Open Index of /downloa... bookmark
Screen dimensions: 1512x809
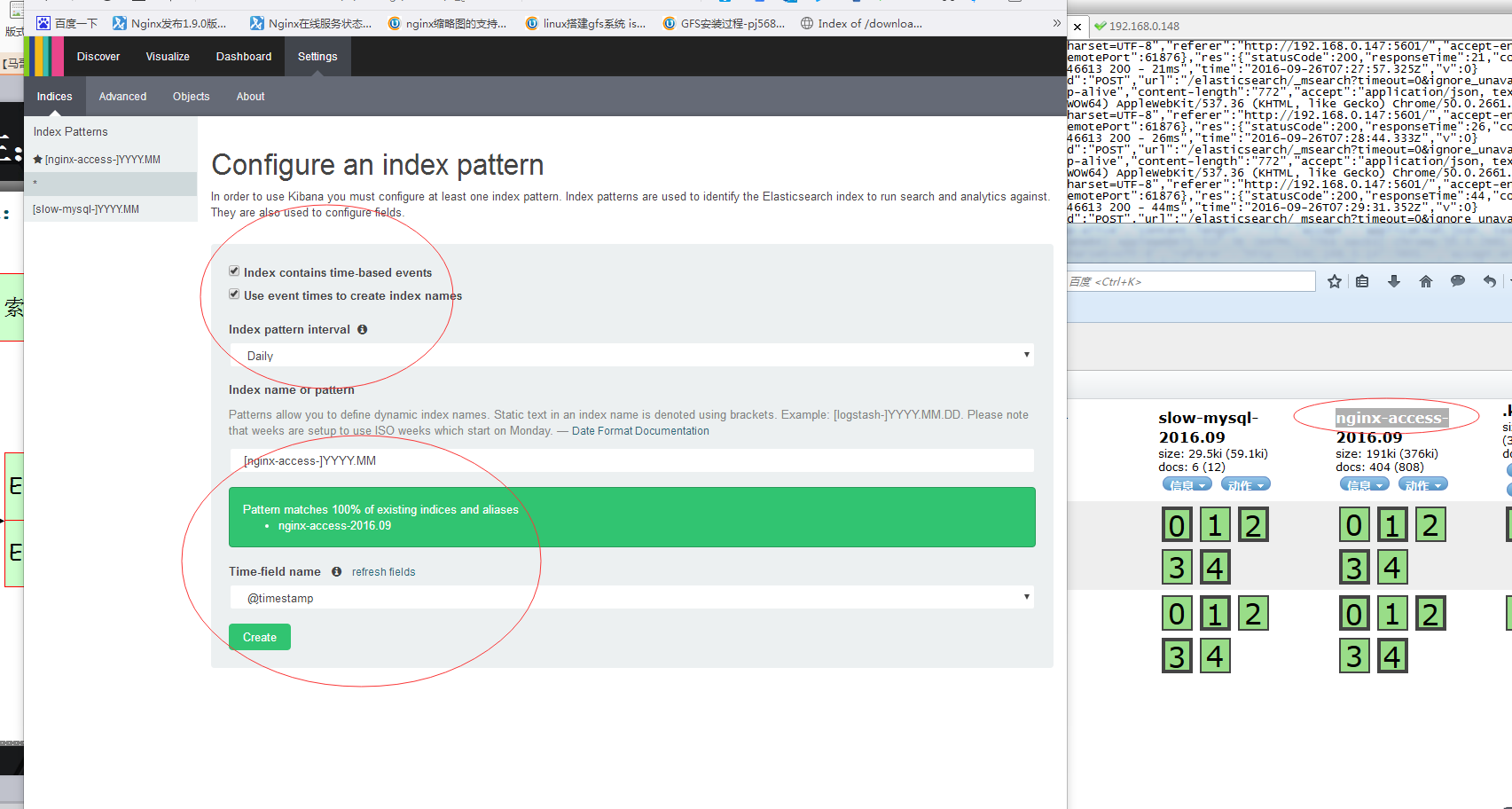[862, 24]
